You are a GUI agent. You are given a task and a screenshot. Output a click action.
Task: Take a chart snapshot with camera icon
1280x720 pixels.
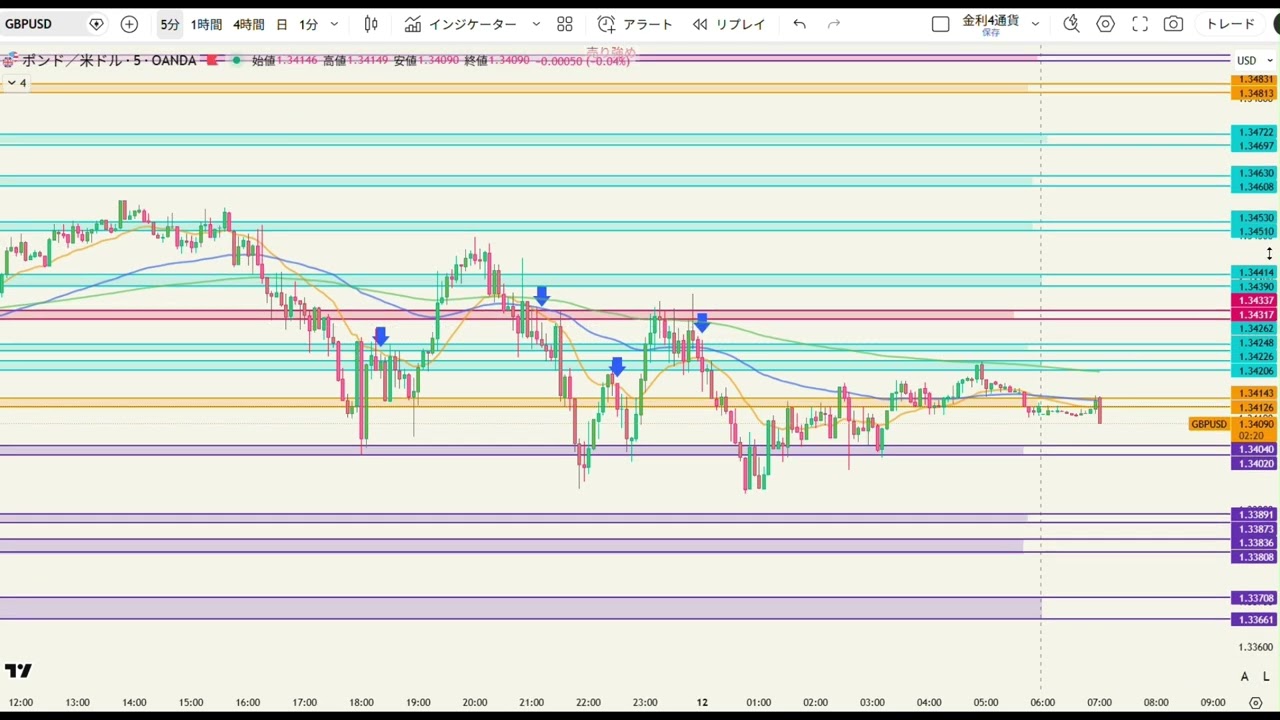pyautogui.click(x=1174, y=24)
